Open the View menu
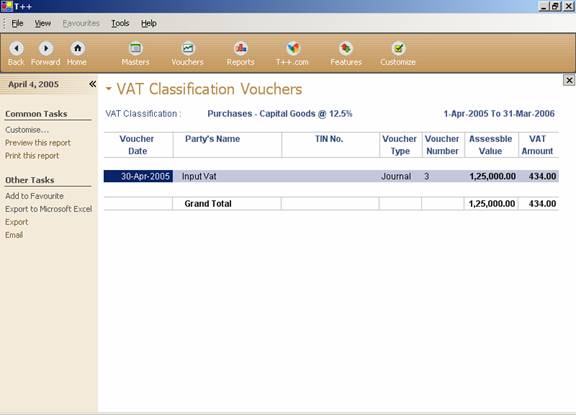Viewport: 576px width, 415px height. coord(43,24)
